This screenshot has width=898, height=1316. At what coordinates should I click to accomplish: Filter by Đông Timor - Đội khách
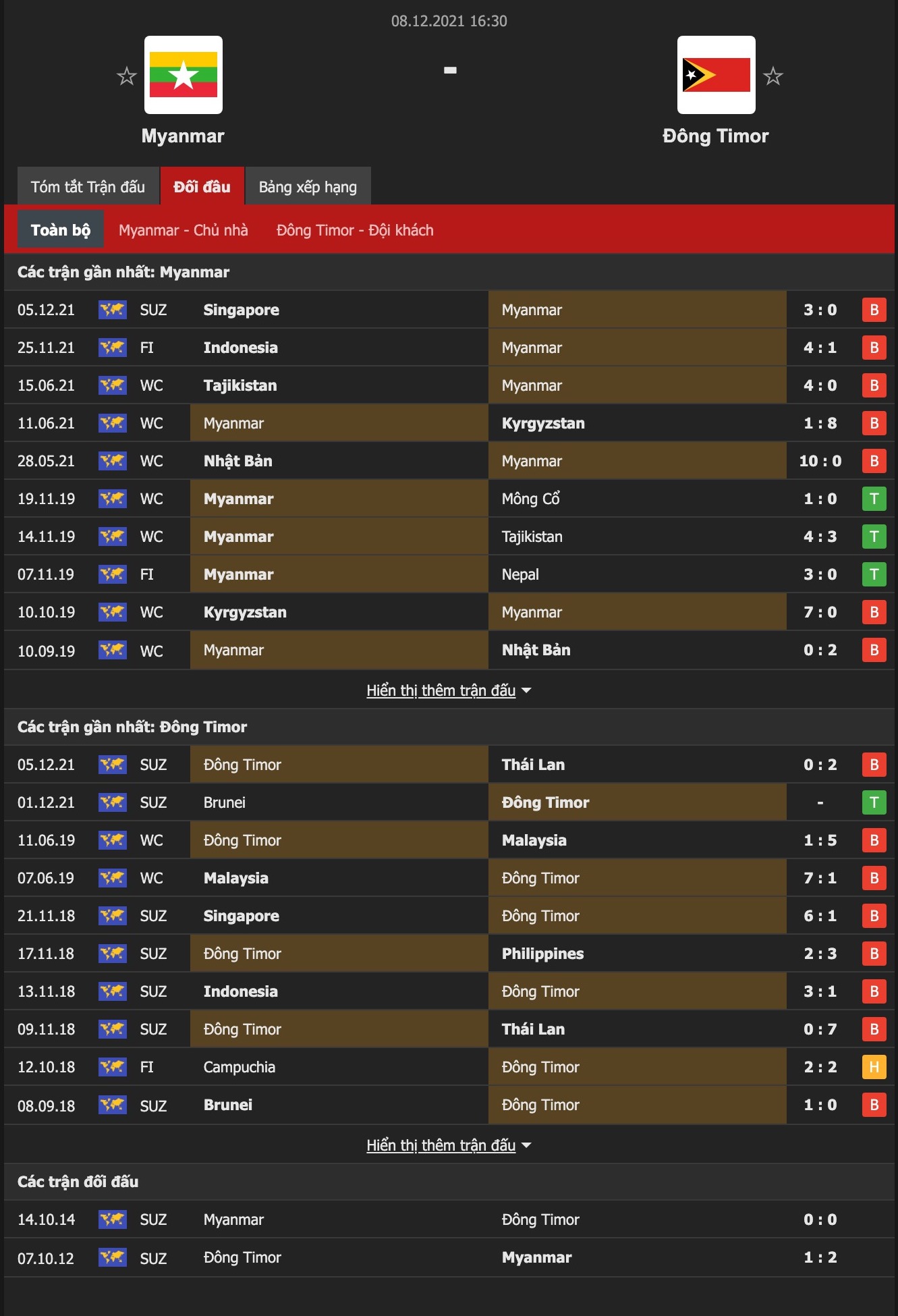pyautogui.click(x=355, y=230)
